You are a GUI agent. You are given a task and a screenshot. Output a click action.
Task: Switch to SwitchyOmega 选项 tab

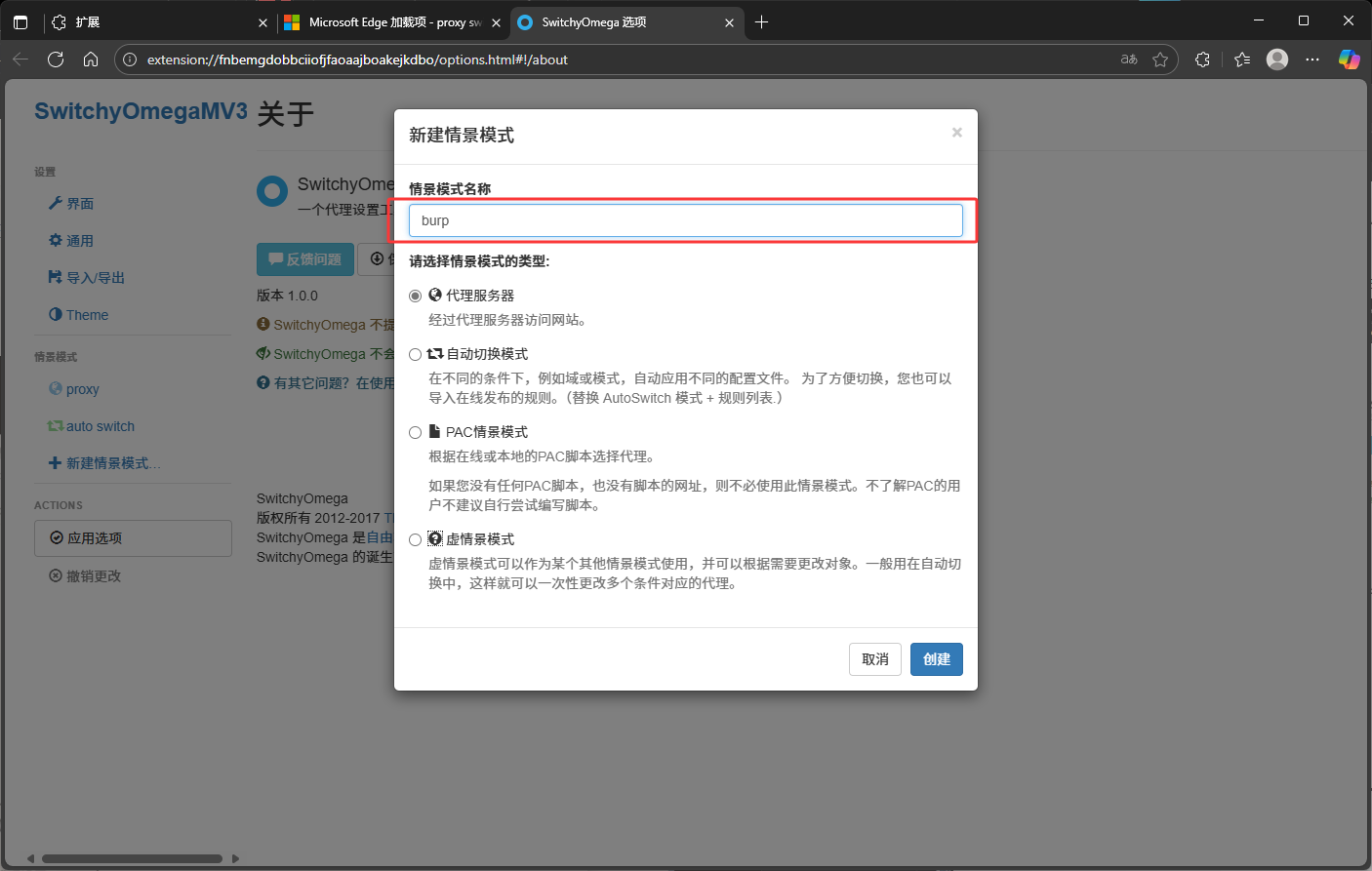626,21
